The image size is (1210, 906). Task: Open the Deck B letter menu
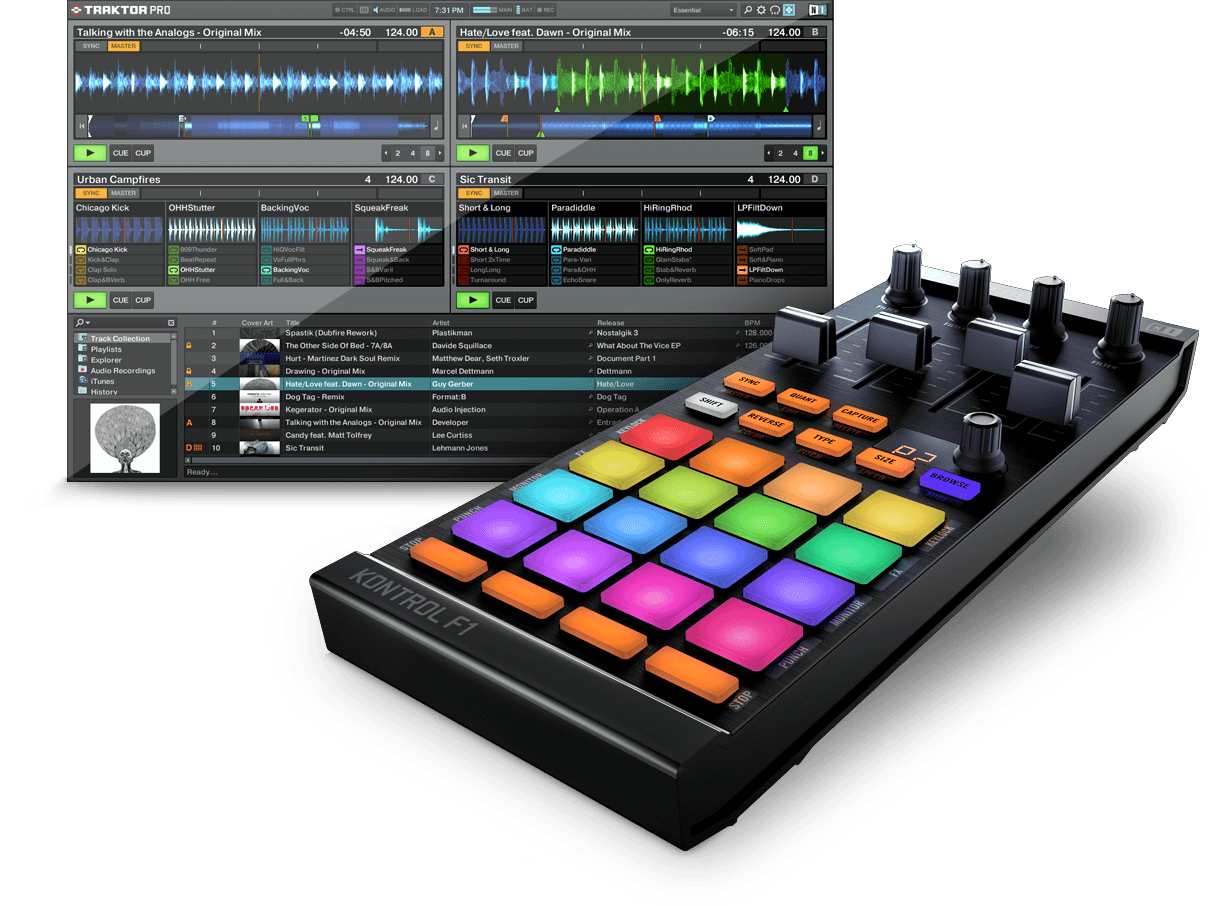(815, 32)
